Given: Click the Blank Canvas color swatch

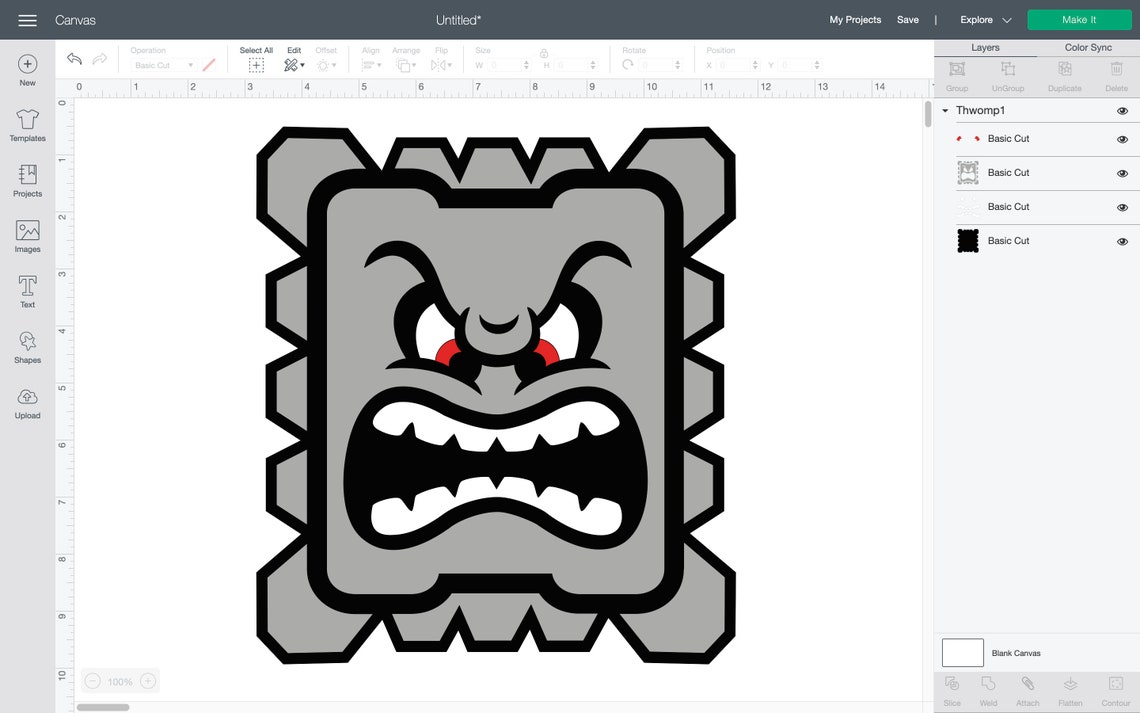Looking at the screenshot, I should pyautogui.click(x=962, y=652).
